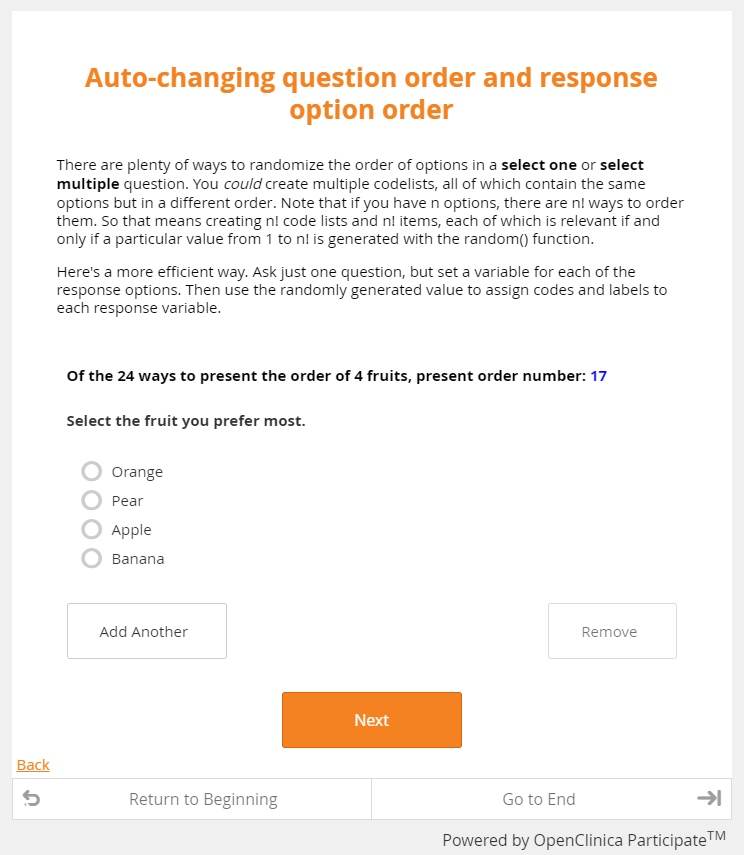
Task: Select the Orange radio button
Action: point(92,472)
